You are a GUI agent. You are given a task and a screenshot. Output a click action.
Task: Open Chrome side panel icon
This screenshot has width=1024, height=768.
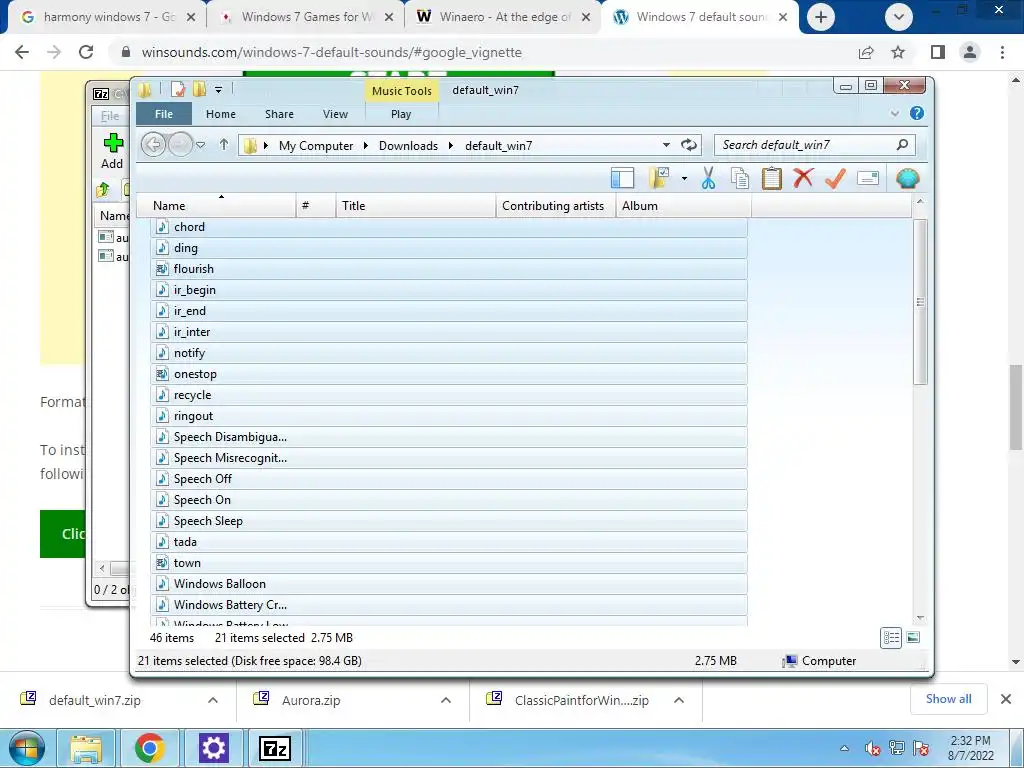pyautogui.click(x=938, y=52)
